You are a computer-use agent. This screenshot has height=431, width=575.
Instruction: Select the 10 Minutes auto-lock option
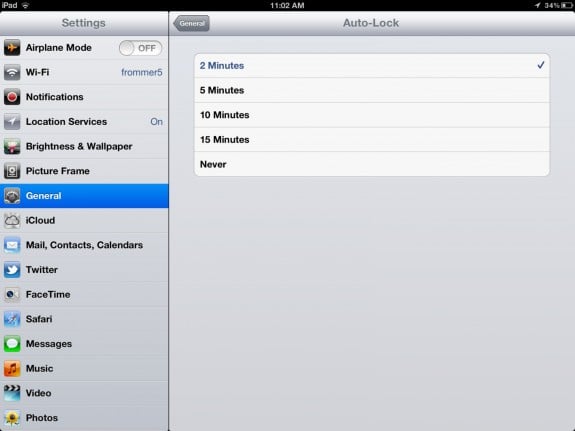[x=372, y=115]
